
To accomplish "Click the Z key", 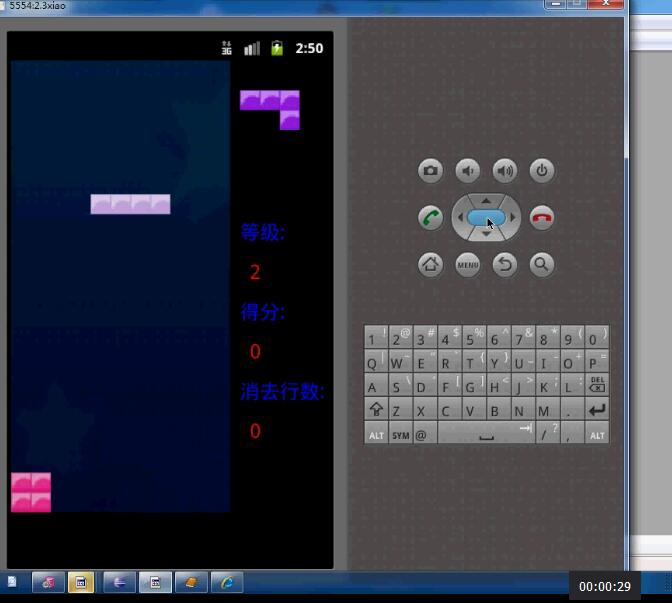I will click(401, 409).
